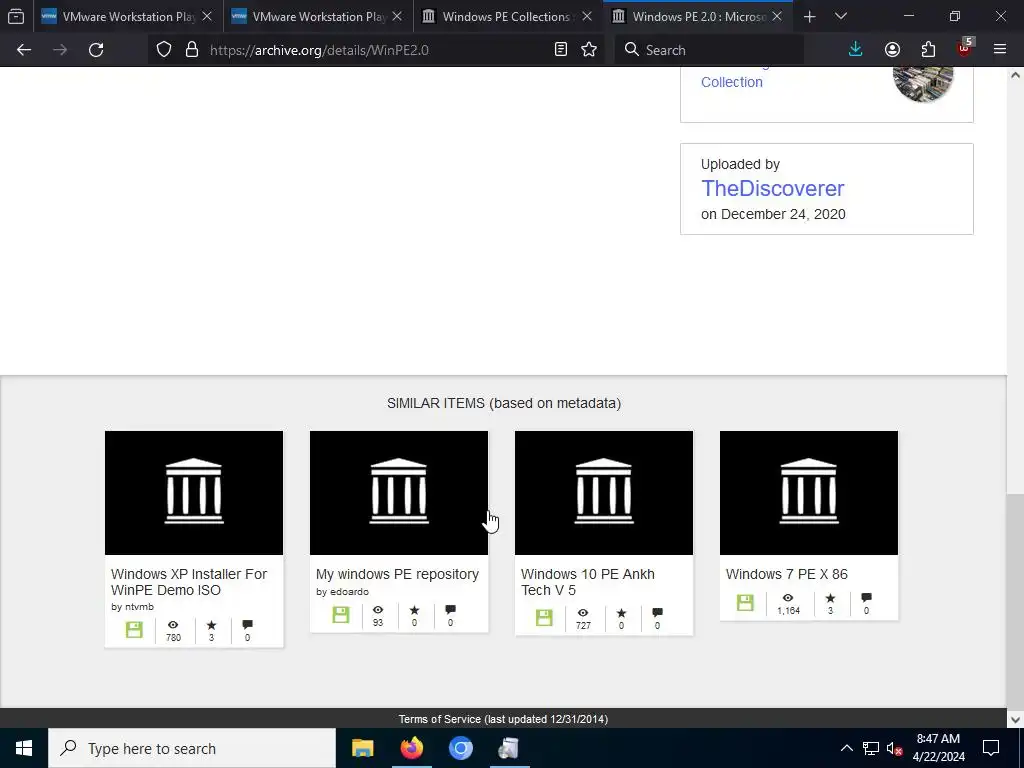1024x768 pixels.
Task: Open File Explorer from taskbar
Action: click(362, 748)
